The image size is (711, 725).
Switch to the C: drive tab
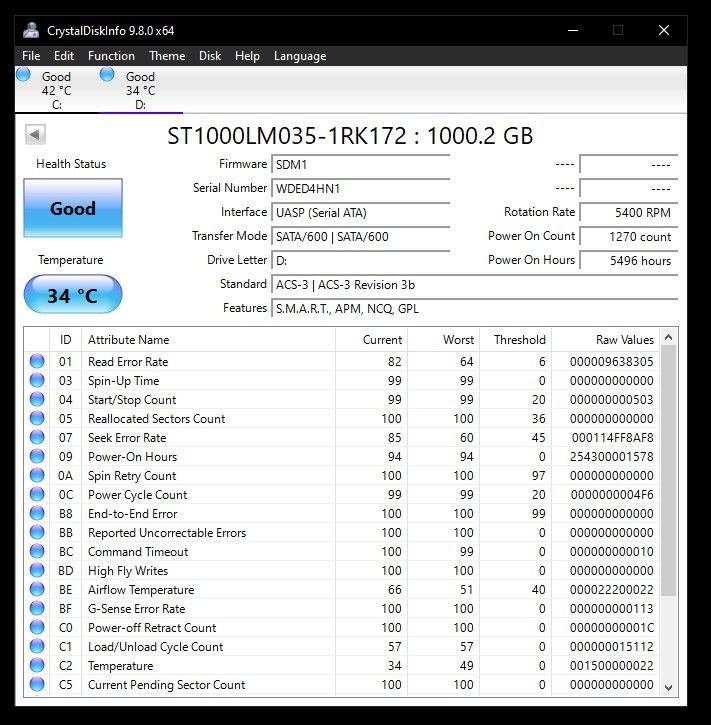[x=57, y=90]
